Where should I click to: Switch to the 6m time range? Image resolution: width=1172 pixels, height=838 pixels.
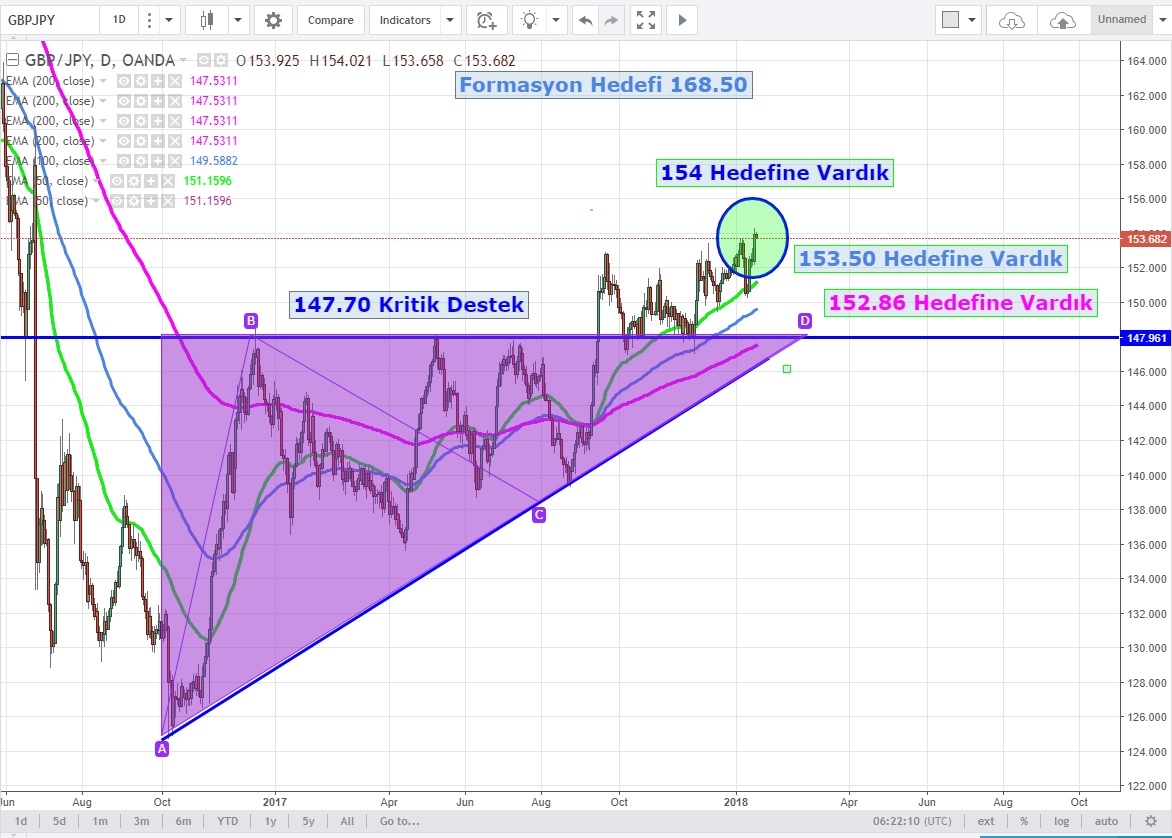[x=183, y=821]
